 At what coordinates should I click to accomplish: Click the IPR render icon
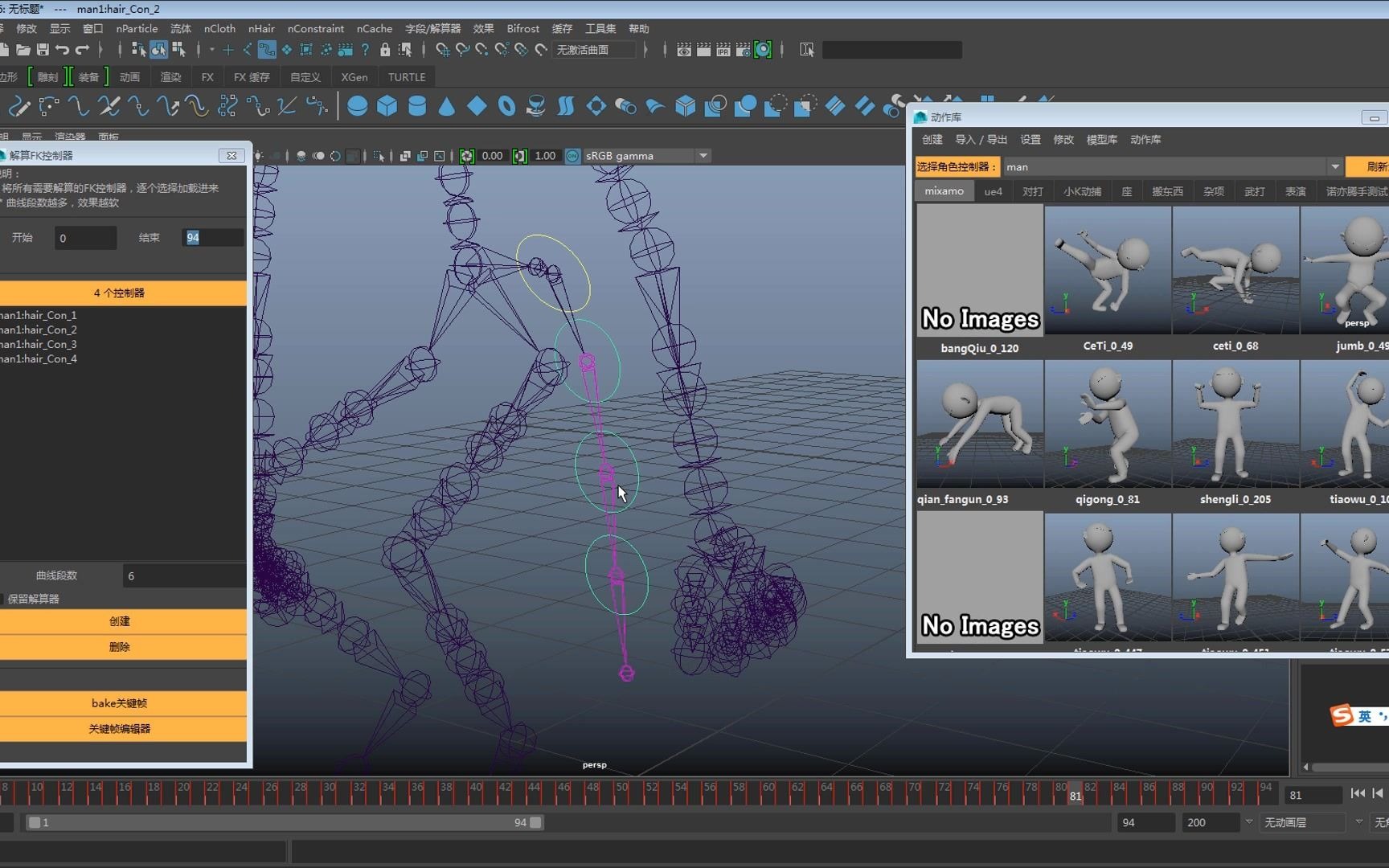click(x=723, y=50)
